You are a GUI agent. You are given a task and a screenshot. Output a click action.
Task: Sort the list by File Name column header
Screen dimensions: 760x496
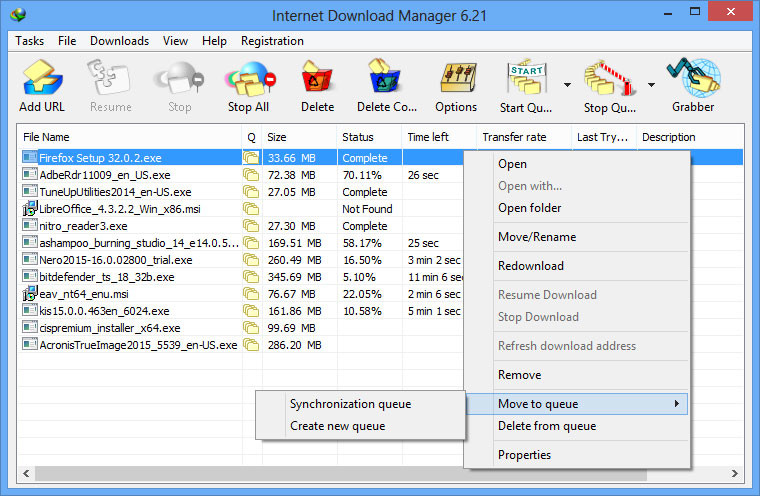tap(130, 137)
